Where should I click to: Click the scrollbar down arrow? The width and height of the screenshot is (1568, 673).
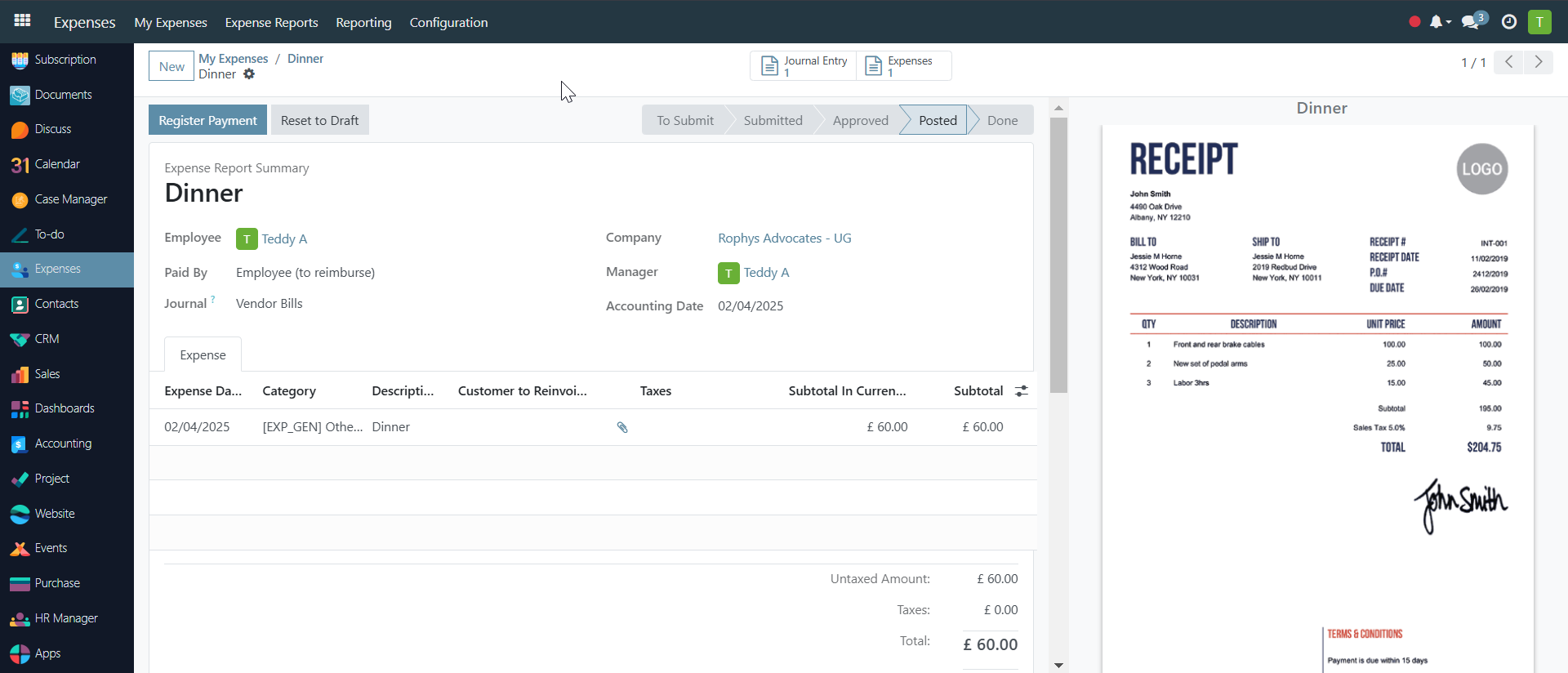coord(1058,666)
